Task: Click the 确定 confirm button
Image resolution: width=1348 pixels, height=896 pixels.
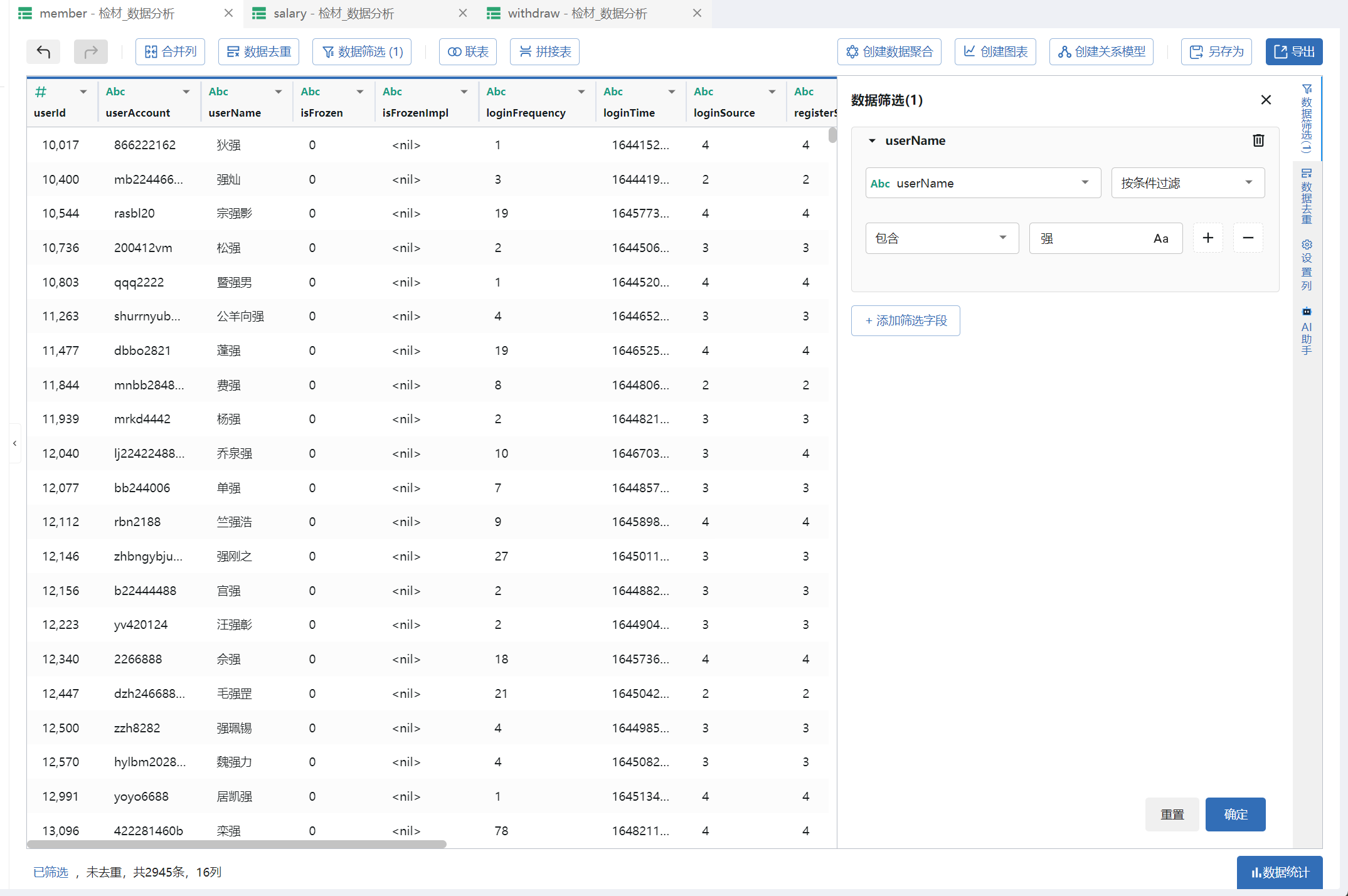Action: point(1235,814)
